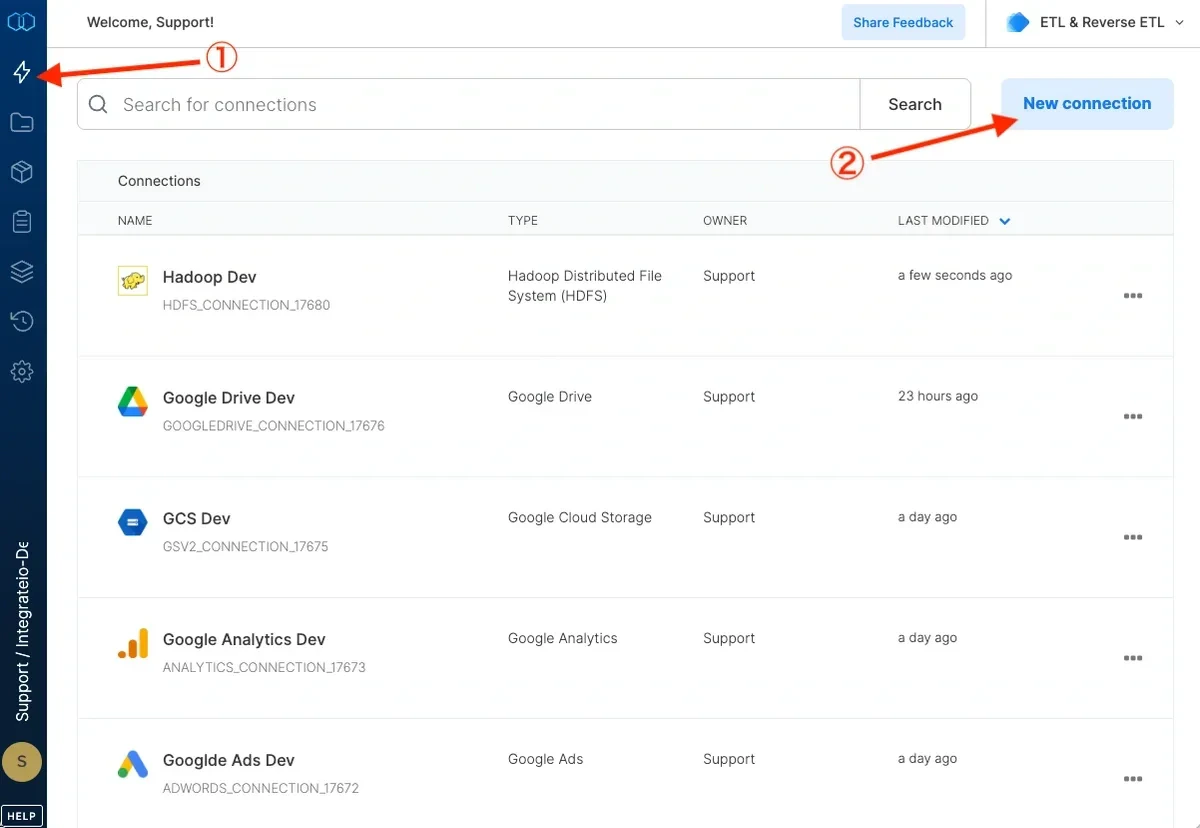Open Connections via the lightning bolt icon
Screen dimensions: 1200x828
(22, 72)
